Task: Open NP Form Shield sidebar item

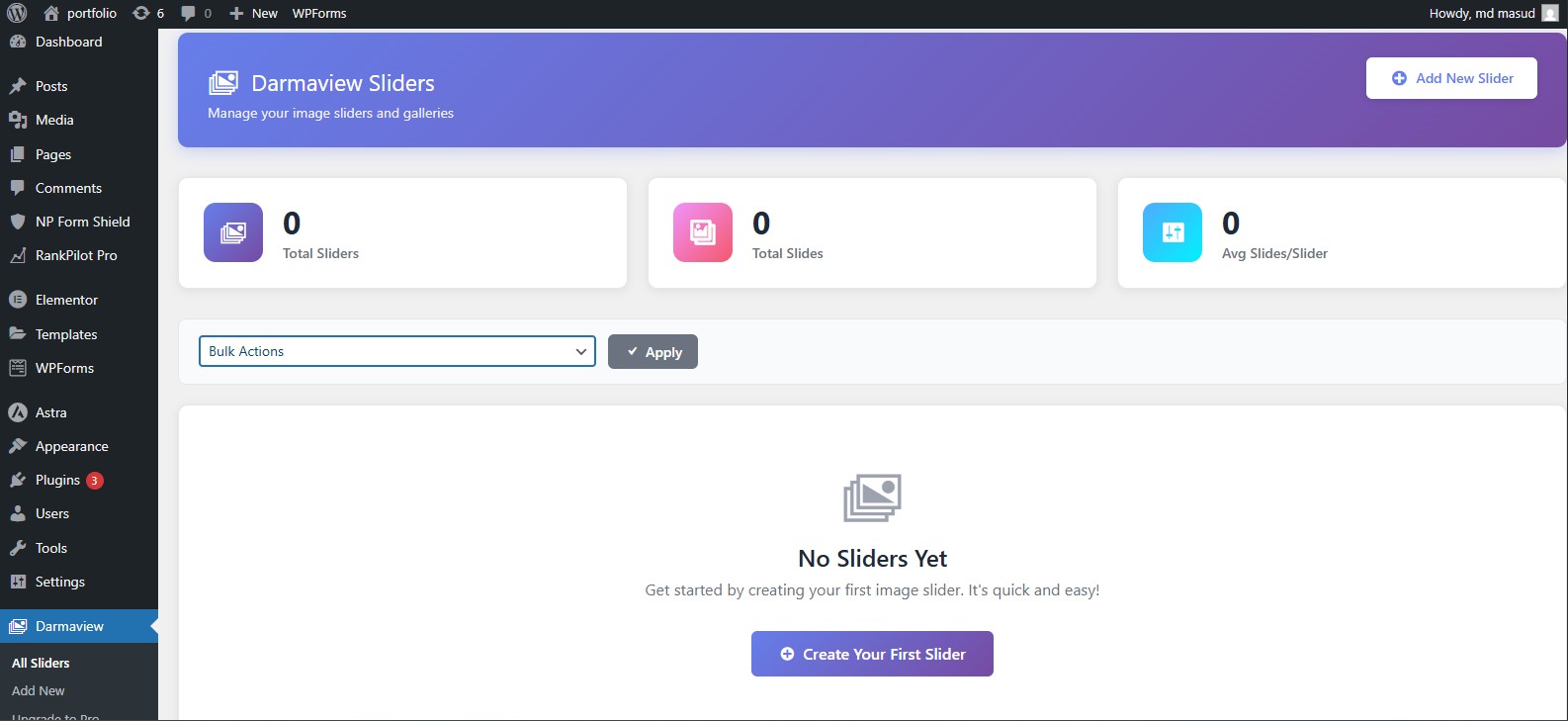Action: tap(82, 222)
